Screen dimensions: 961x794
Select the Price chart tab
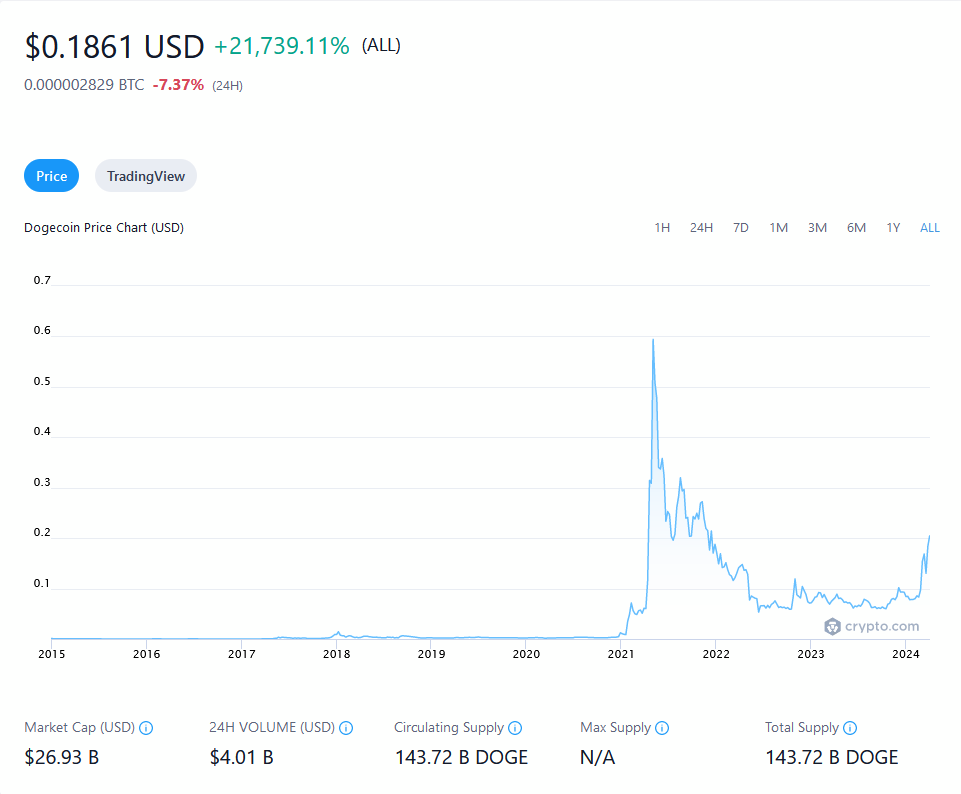(51, 176)
